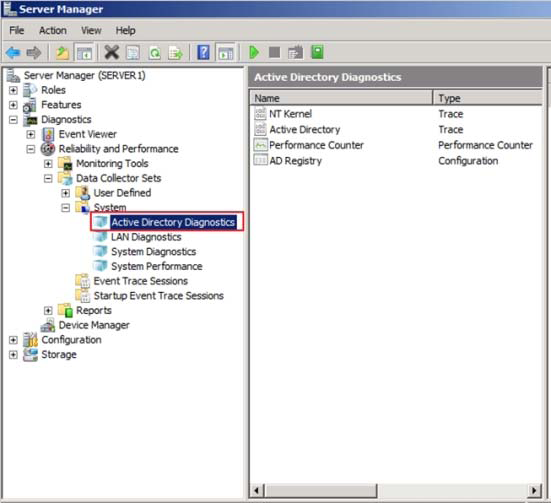This screenshot has width=551, height=503.
Task: Click the Refresh toolbar icon
Action: click(155, 53)
